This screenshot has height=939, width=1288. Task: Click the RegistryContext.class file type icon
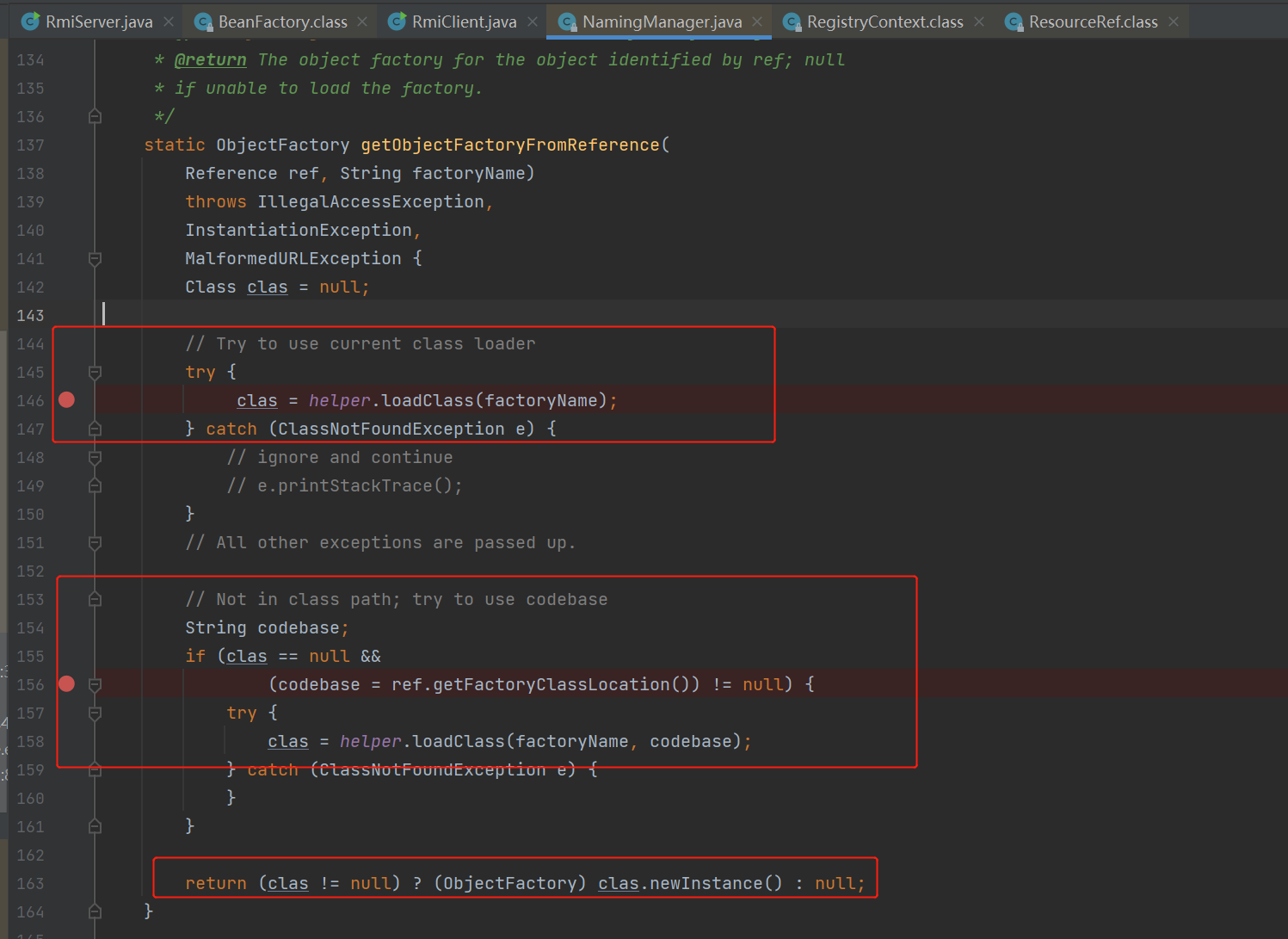pyautogui.click(x=792, y=22)
